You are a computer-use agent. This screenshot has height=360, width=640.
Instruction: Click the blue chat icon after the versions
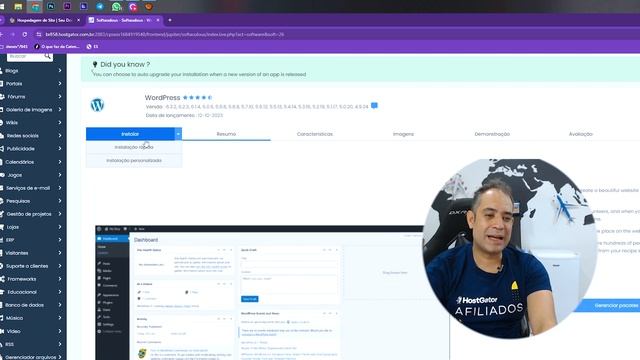click(374, 106)
